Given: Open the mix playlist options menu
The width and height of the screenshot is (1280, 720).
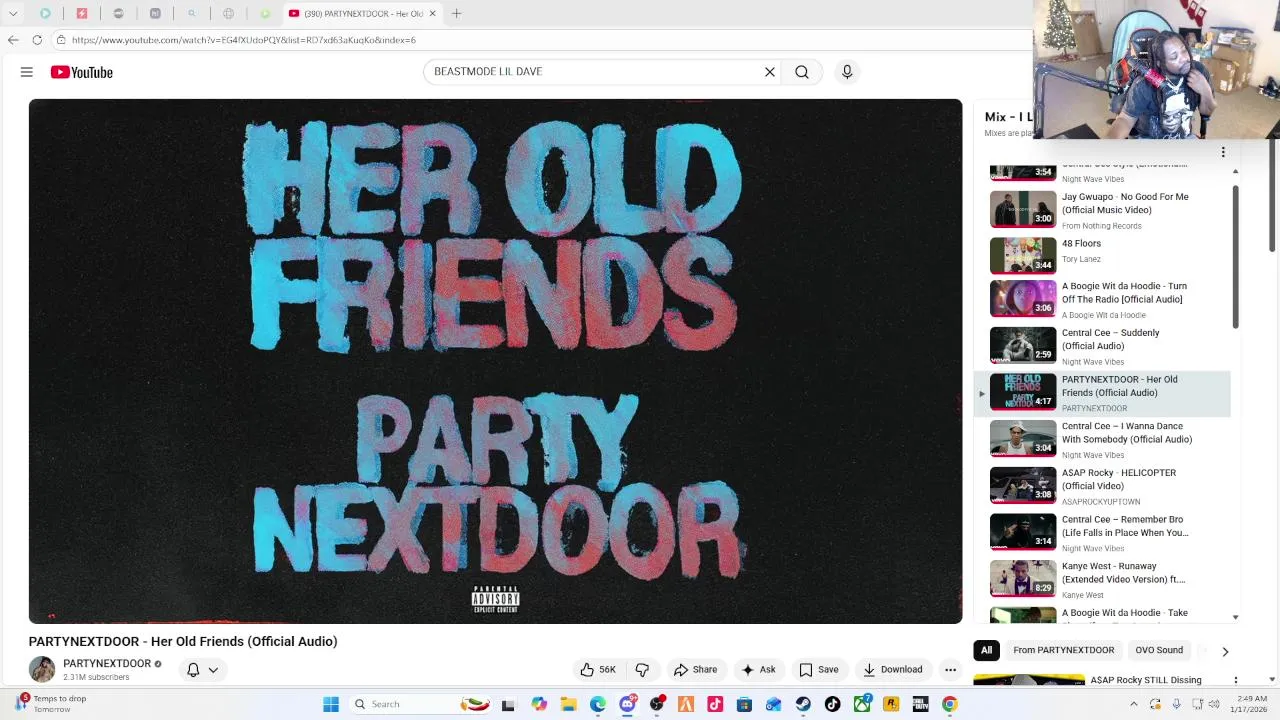Looking at the screenshot, I should pos(1222,152).
